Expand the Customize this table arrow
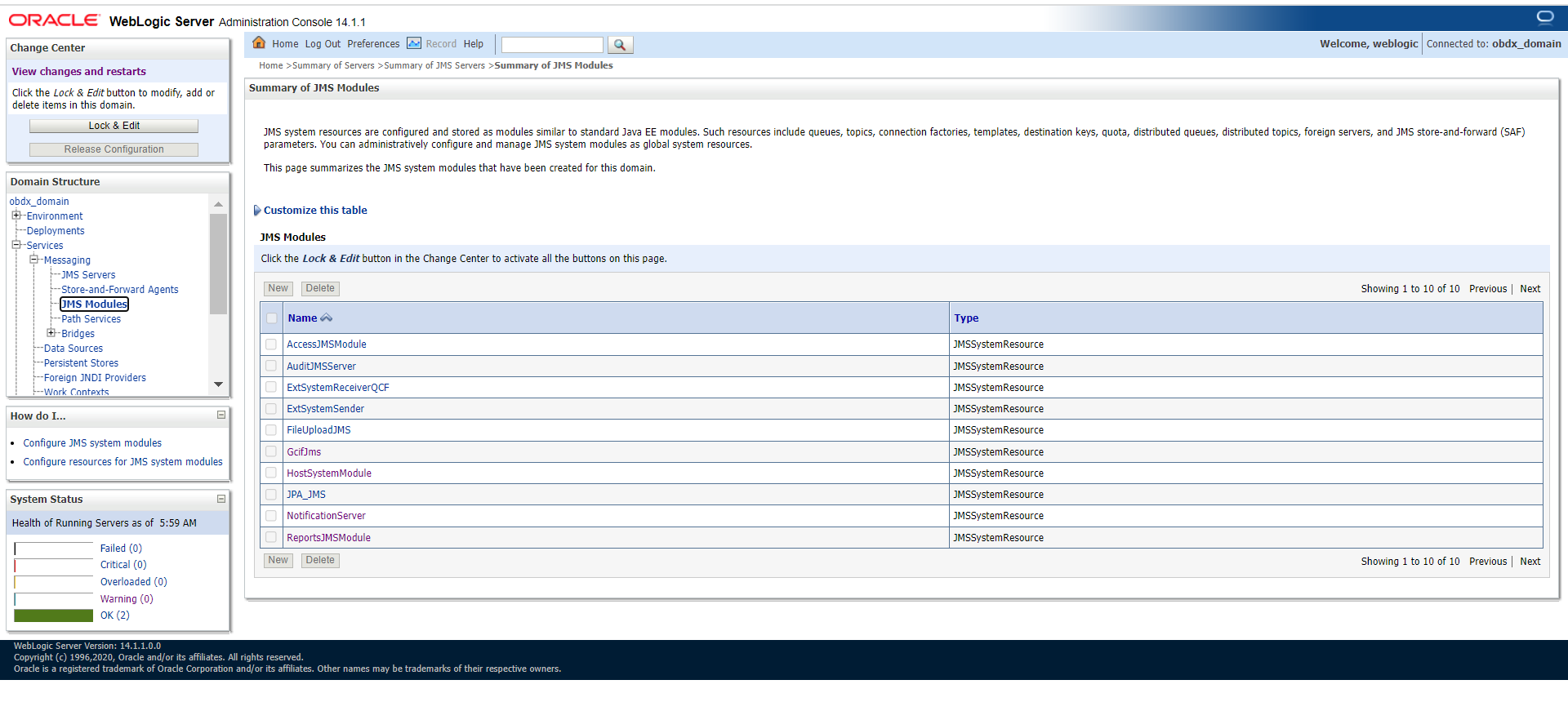The height and width of the screenshot is (711, 1568). click(257, 211)
